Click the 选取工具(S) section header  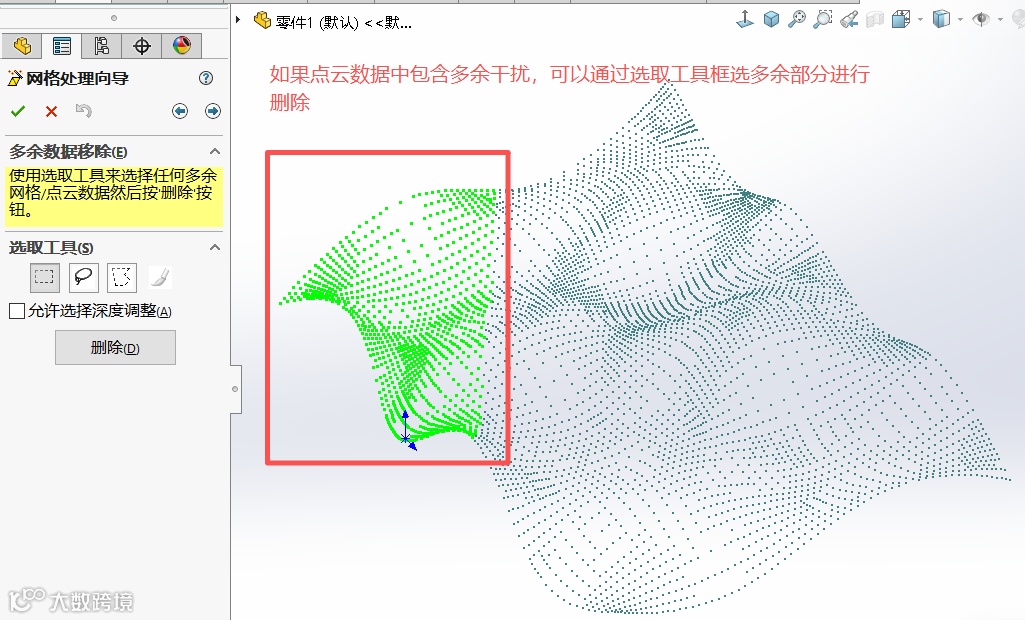pyautogui.click(x=51, y=248)
